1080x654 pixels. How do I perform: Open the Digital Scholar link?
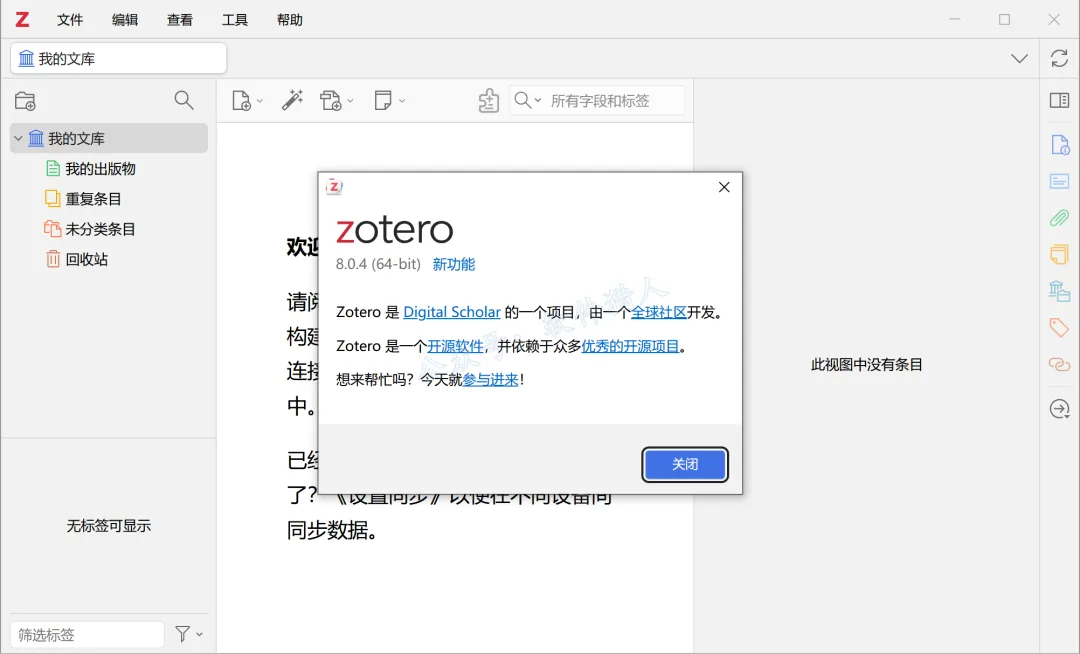tap(452, 312)
